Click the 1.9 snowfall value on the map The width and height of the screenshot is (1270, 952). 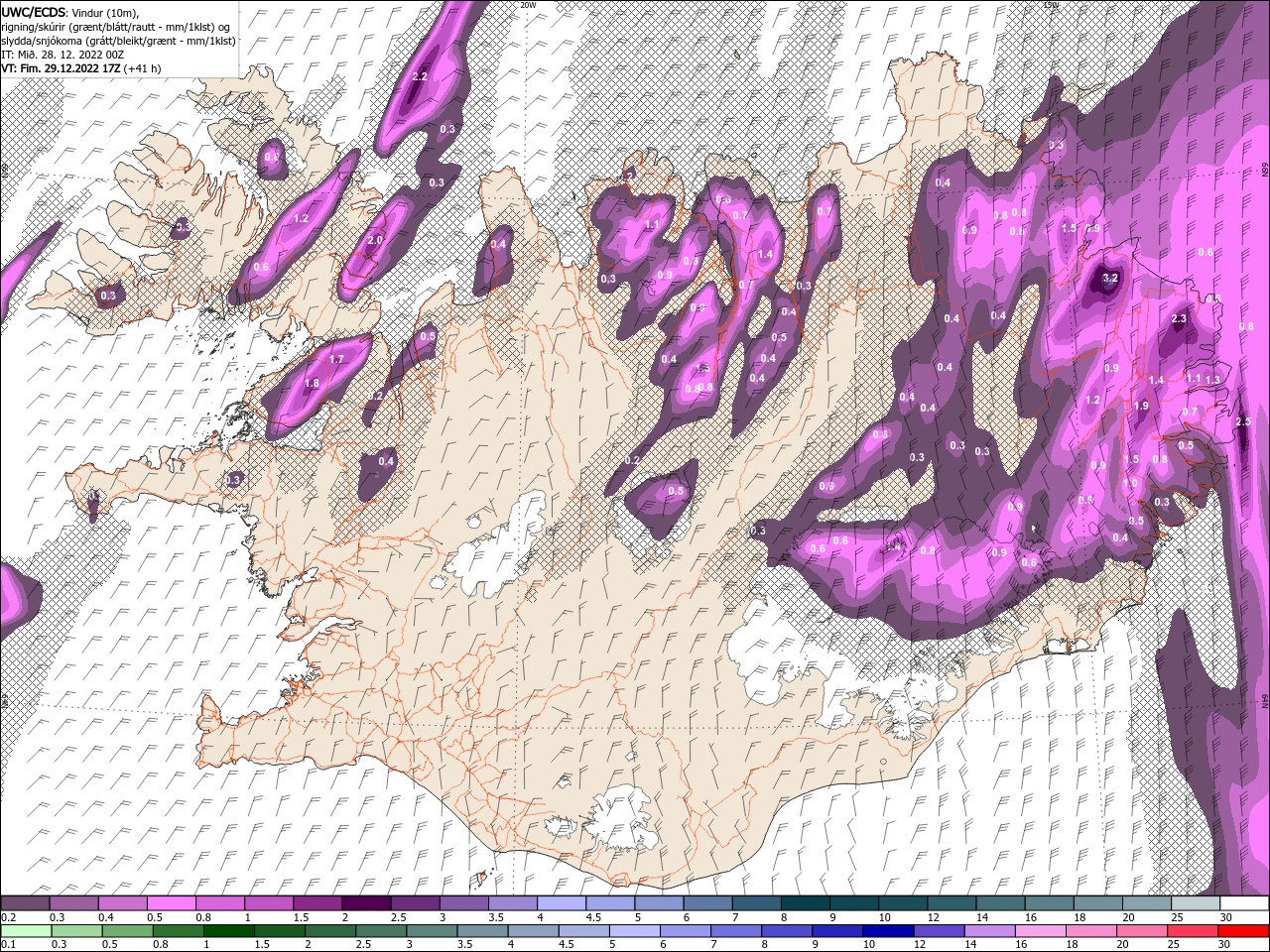coord(1141,407)
